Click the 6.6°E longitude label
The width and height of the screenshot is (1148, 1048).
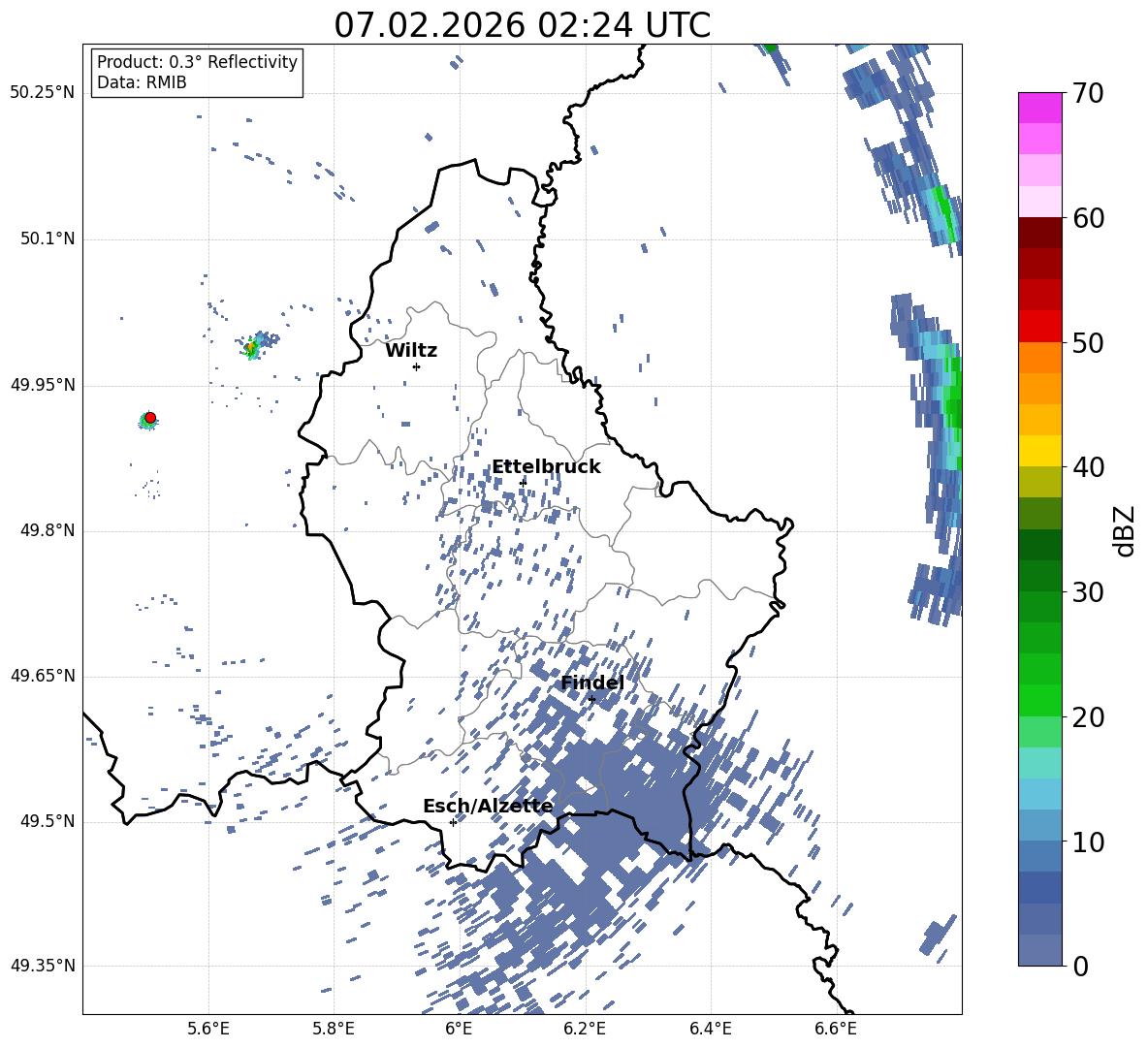click(836, 1030)
